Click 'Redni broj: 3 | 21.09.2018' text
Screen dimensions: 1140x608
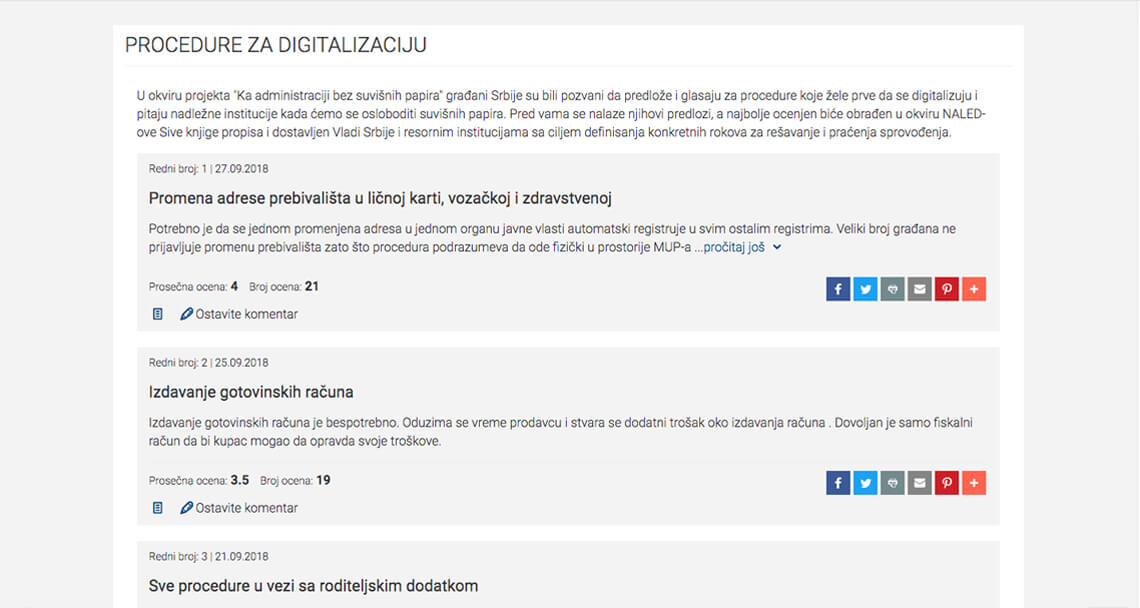209,556
